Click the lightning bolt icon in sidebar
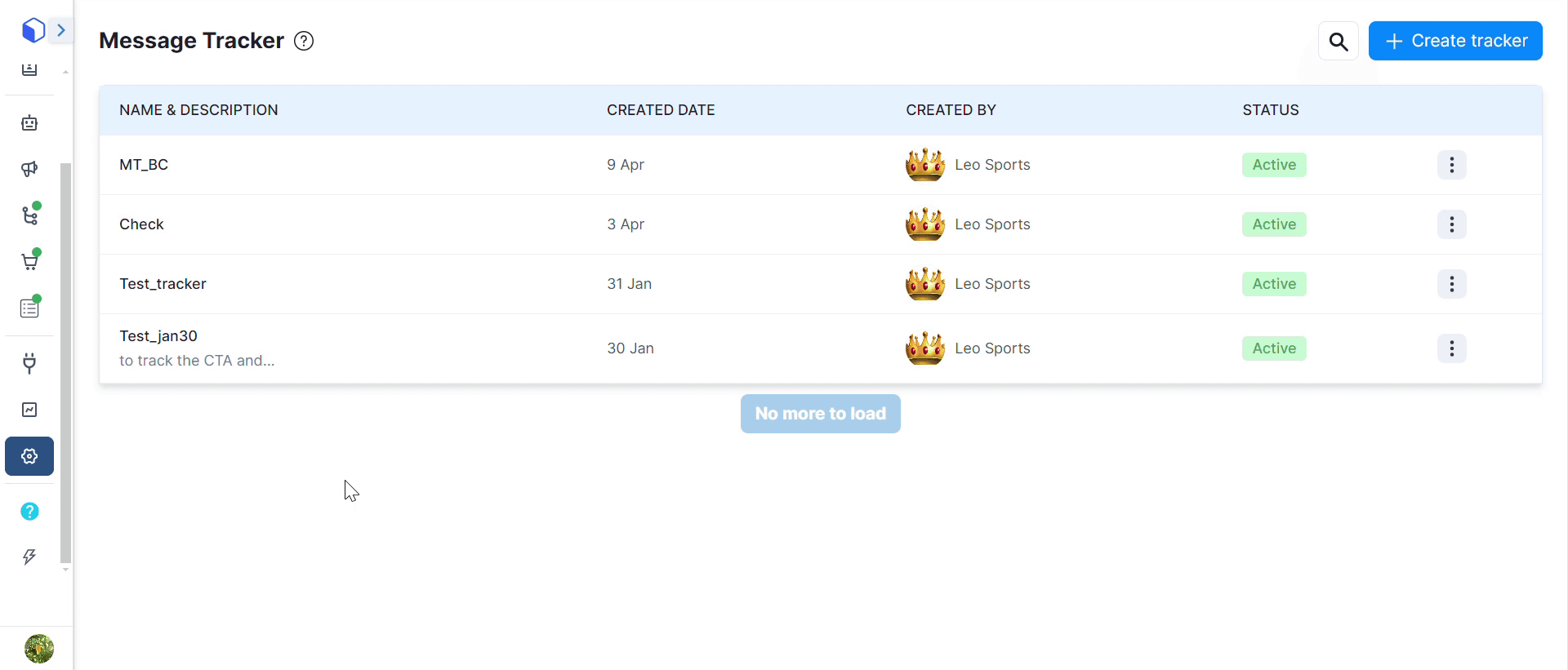1568x670 pixels. (x=29, y=557)
